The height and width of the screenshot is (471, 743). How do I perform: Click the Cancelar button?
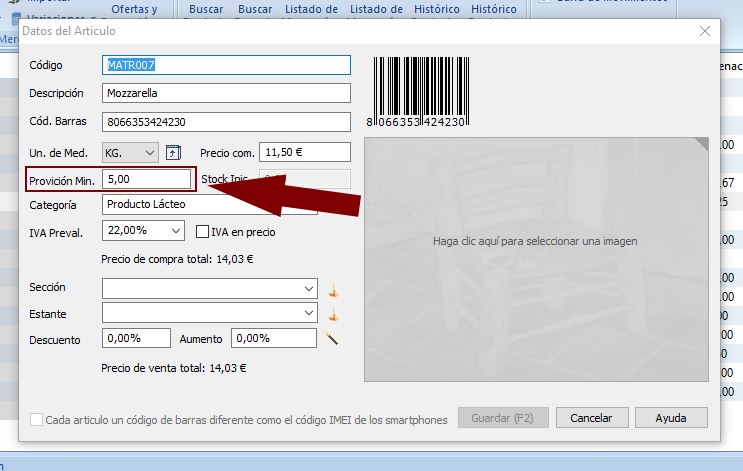pos(592,418)
